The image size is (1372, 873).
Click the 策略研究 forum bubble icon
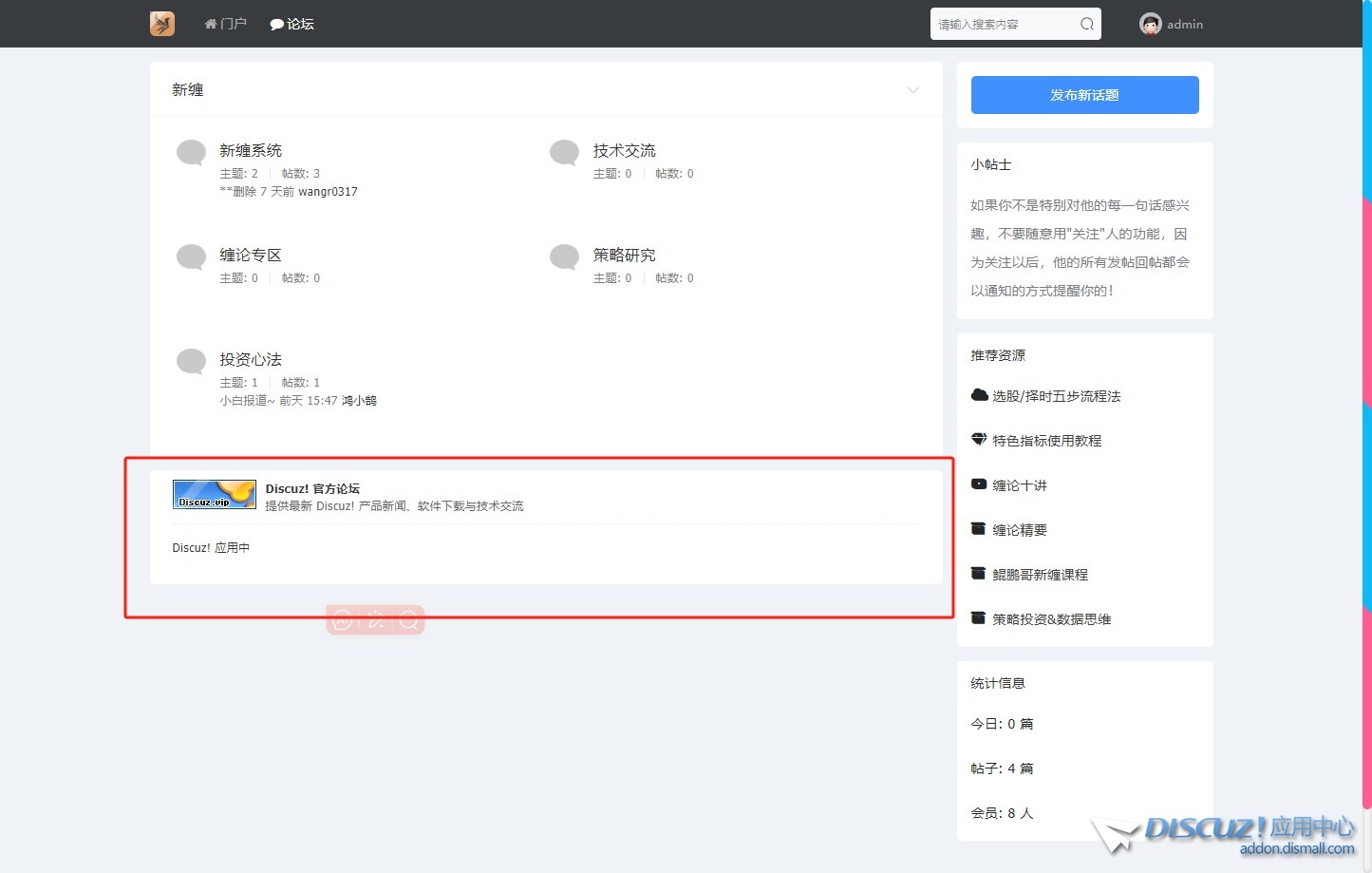(565, 257)
